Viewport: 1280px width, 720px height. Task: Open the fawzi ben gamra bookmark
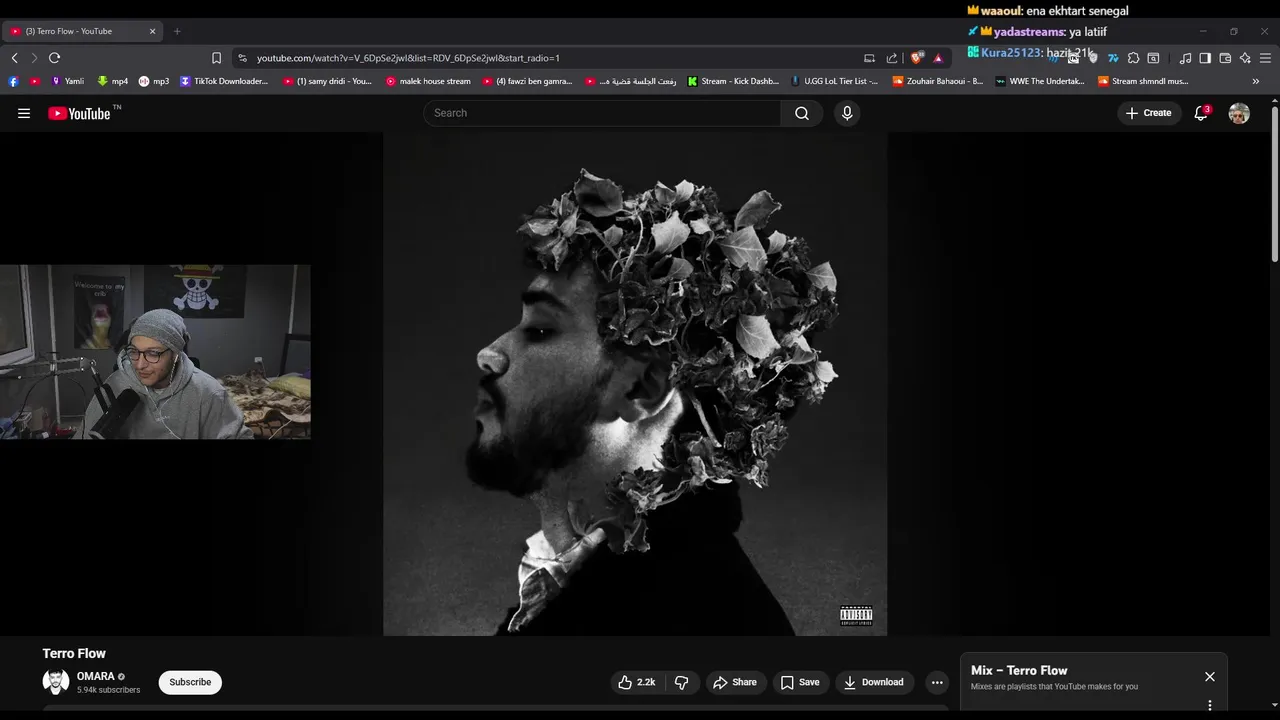(527, 81)
